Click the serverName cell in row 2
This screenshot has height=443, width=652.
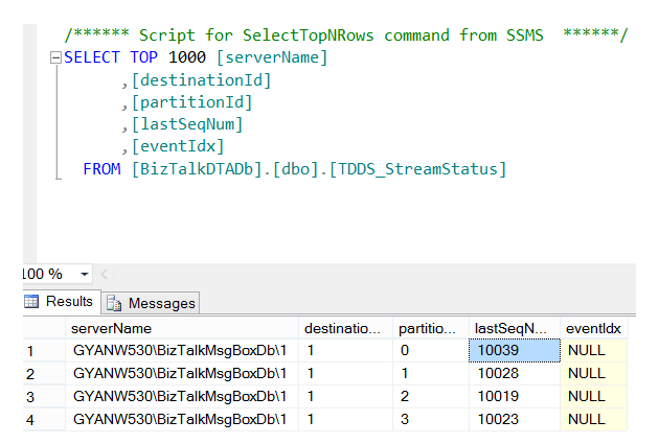point(182,373)
